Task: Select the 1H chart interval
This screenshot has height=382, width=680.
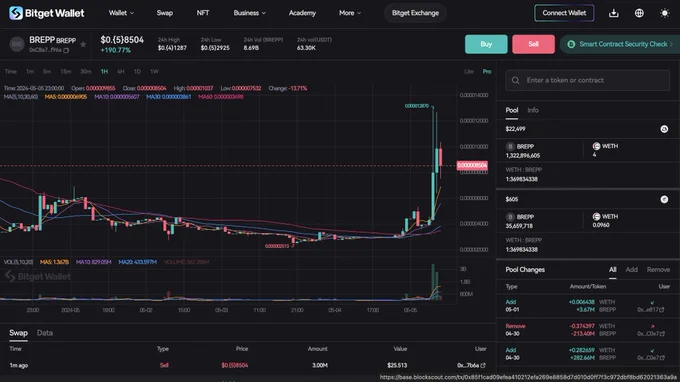Action: (x=104, y=72)
